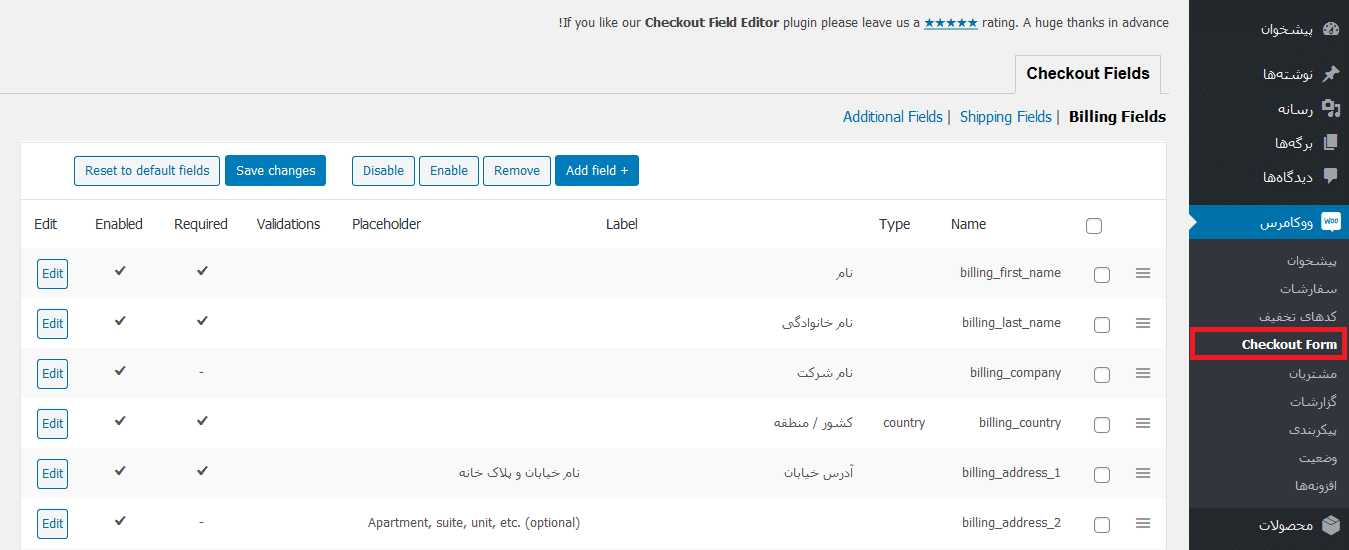1349x550 pixels.
Task: Click the نوشته‌ها pushpin icon
Action: [1330, 74]
